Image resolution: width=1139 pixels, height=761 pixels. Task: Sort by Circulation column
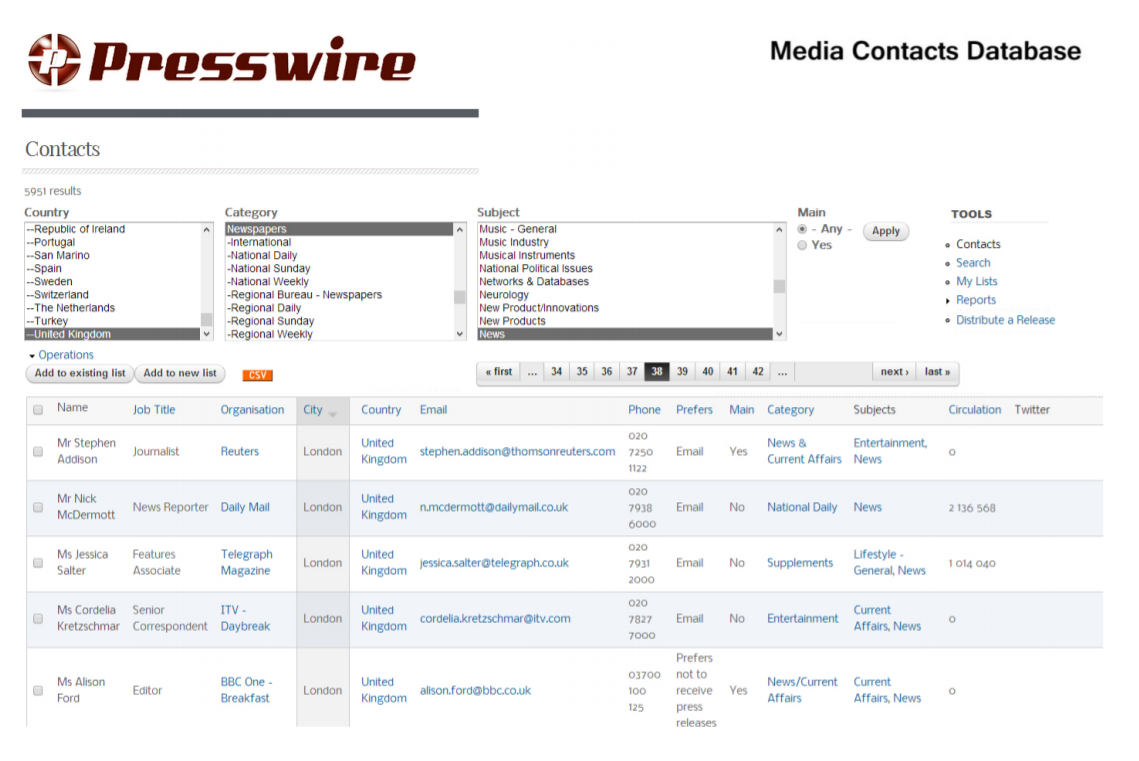click(x=974, y=410)
